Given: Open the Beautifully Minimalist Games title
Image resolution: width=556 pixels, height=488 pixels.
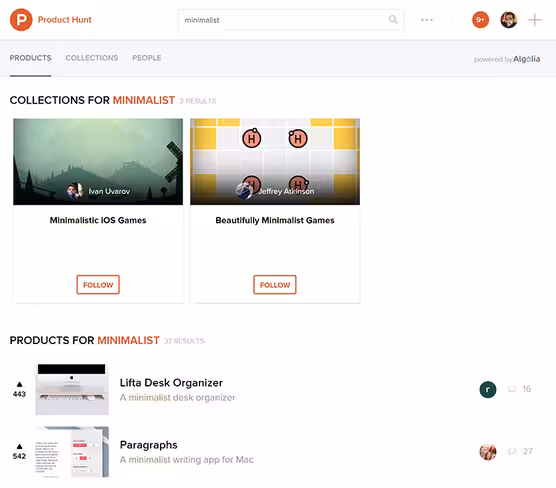Looking at the screenshot, I should (275, 220).
